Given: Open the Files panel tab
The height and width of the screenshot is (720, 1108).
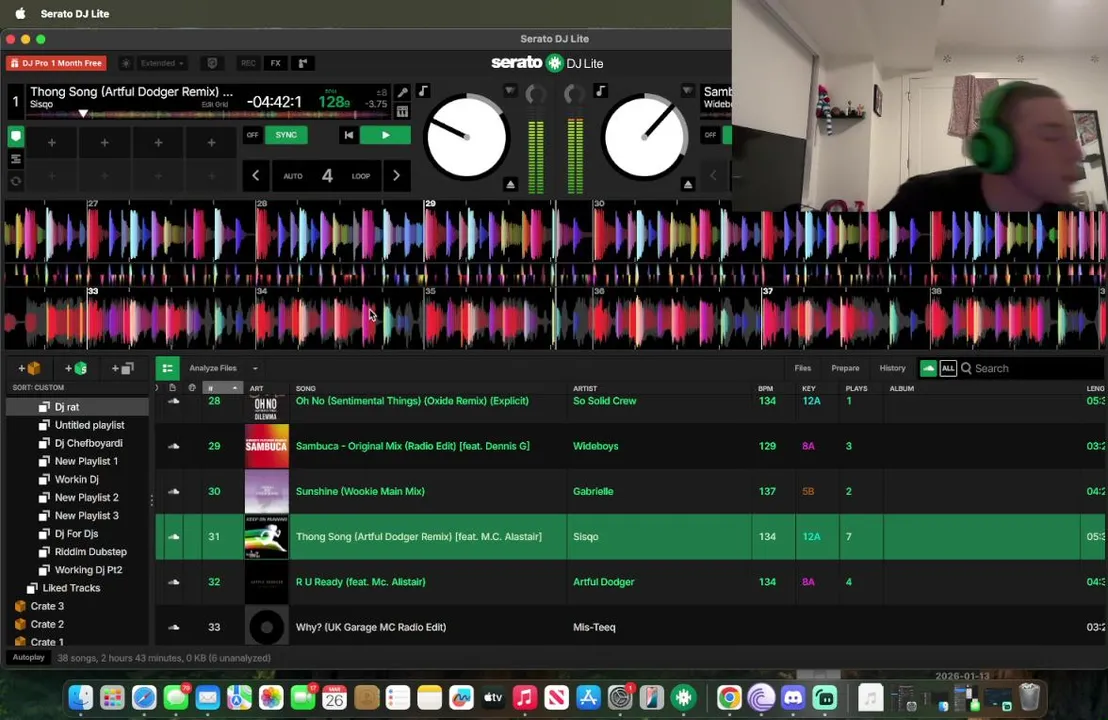Looking at the screenshot, I should 803,368.
